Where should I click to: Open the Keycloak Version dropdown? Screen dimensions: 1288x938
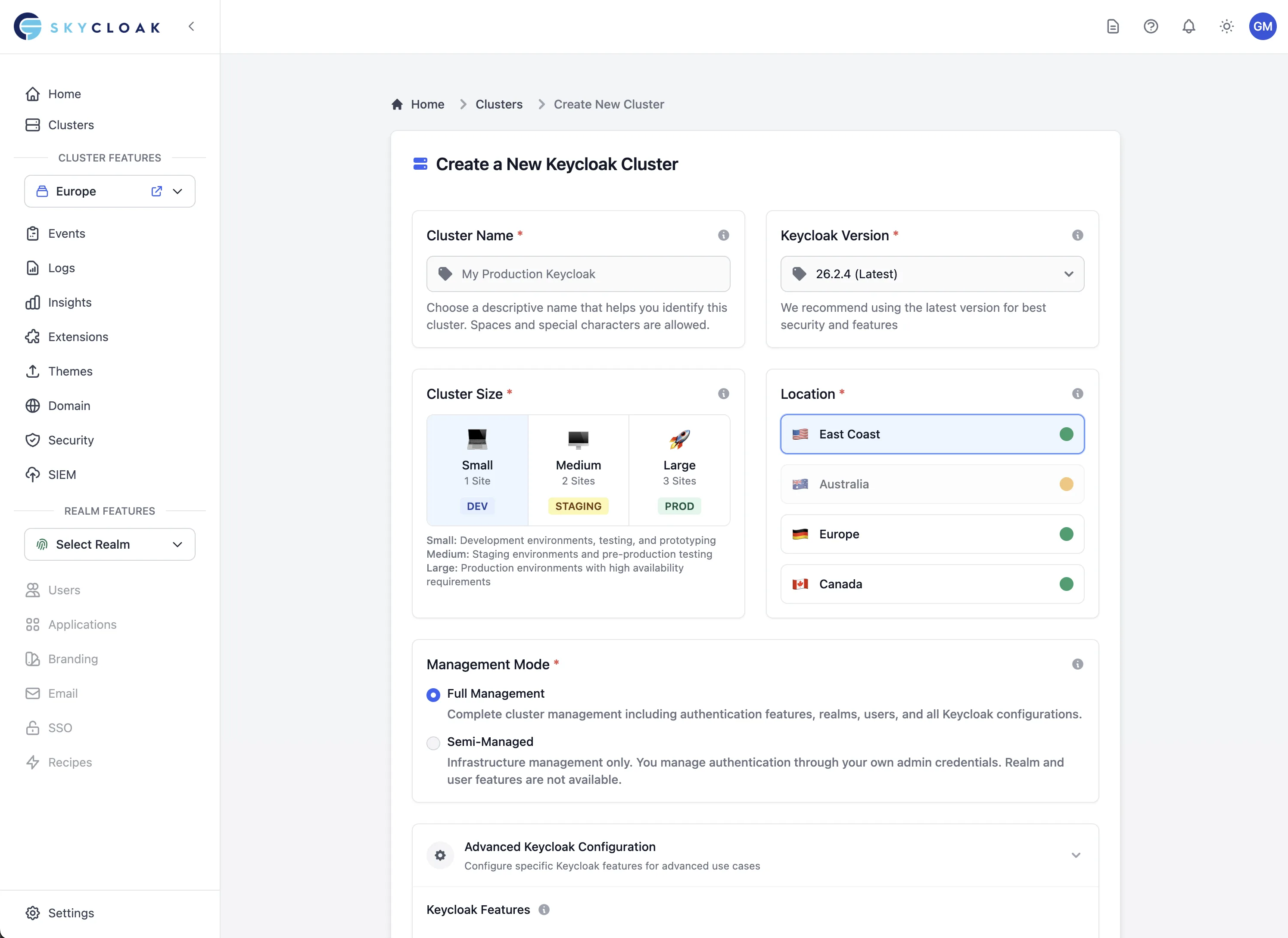(x=931, y=273)
